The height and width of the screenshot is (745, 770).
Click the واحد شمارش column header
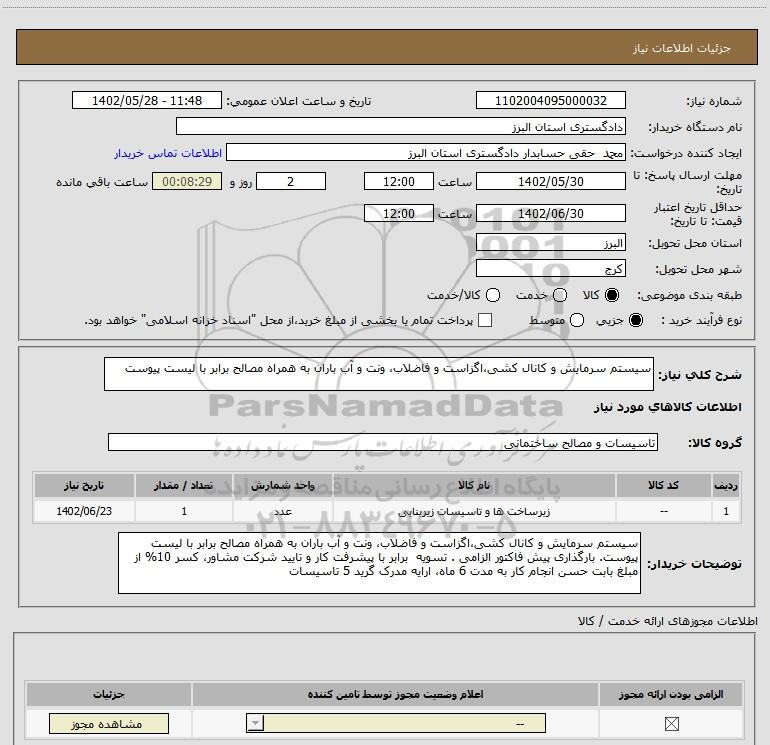(x=283, y=485)
